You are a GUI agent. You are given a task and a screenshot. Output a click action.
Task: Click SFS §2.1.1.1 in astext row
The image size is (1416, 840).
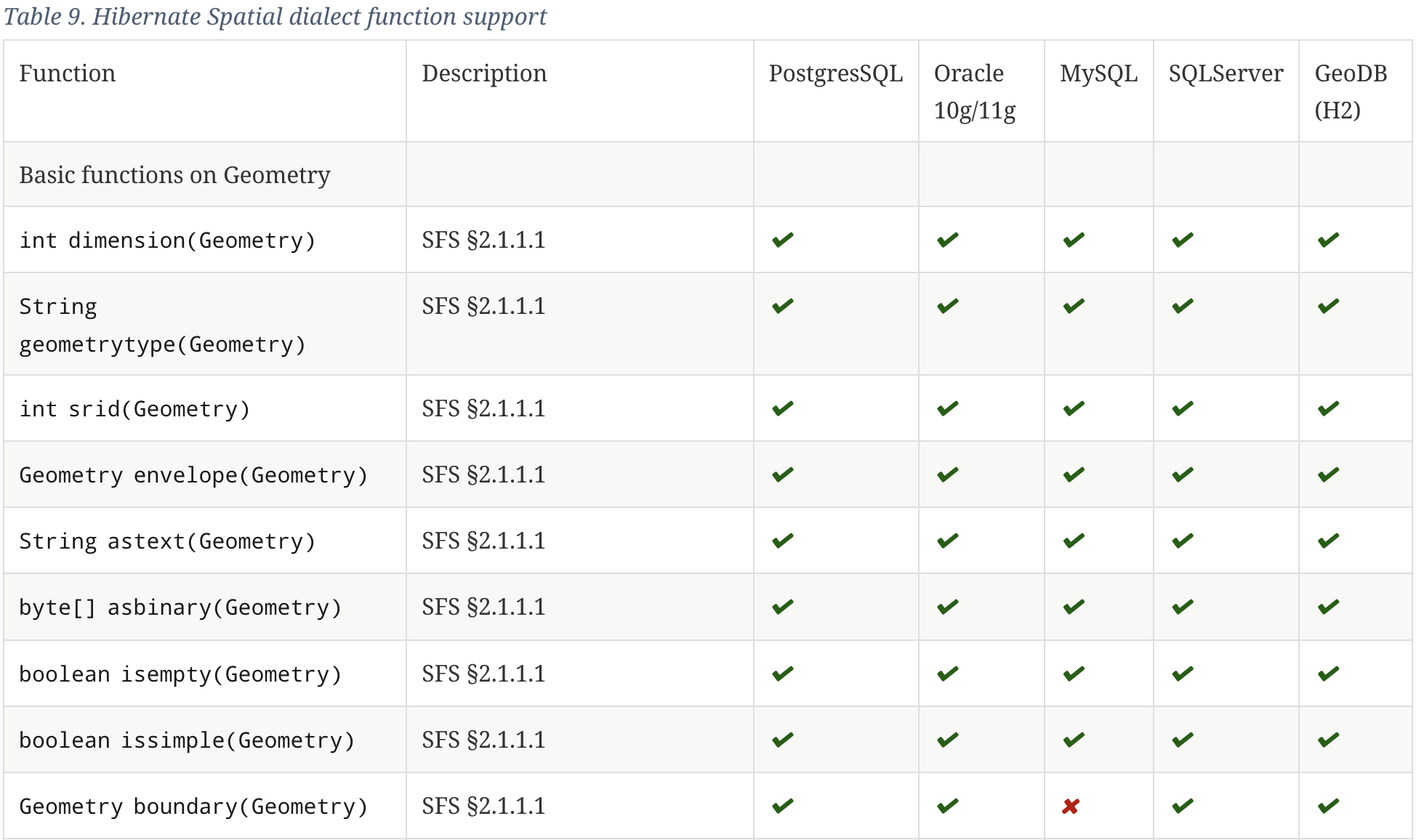pyautogui.click(x=483, y=541)
